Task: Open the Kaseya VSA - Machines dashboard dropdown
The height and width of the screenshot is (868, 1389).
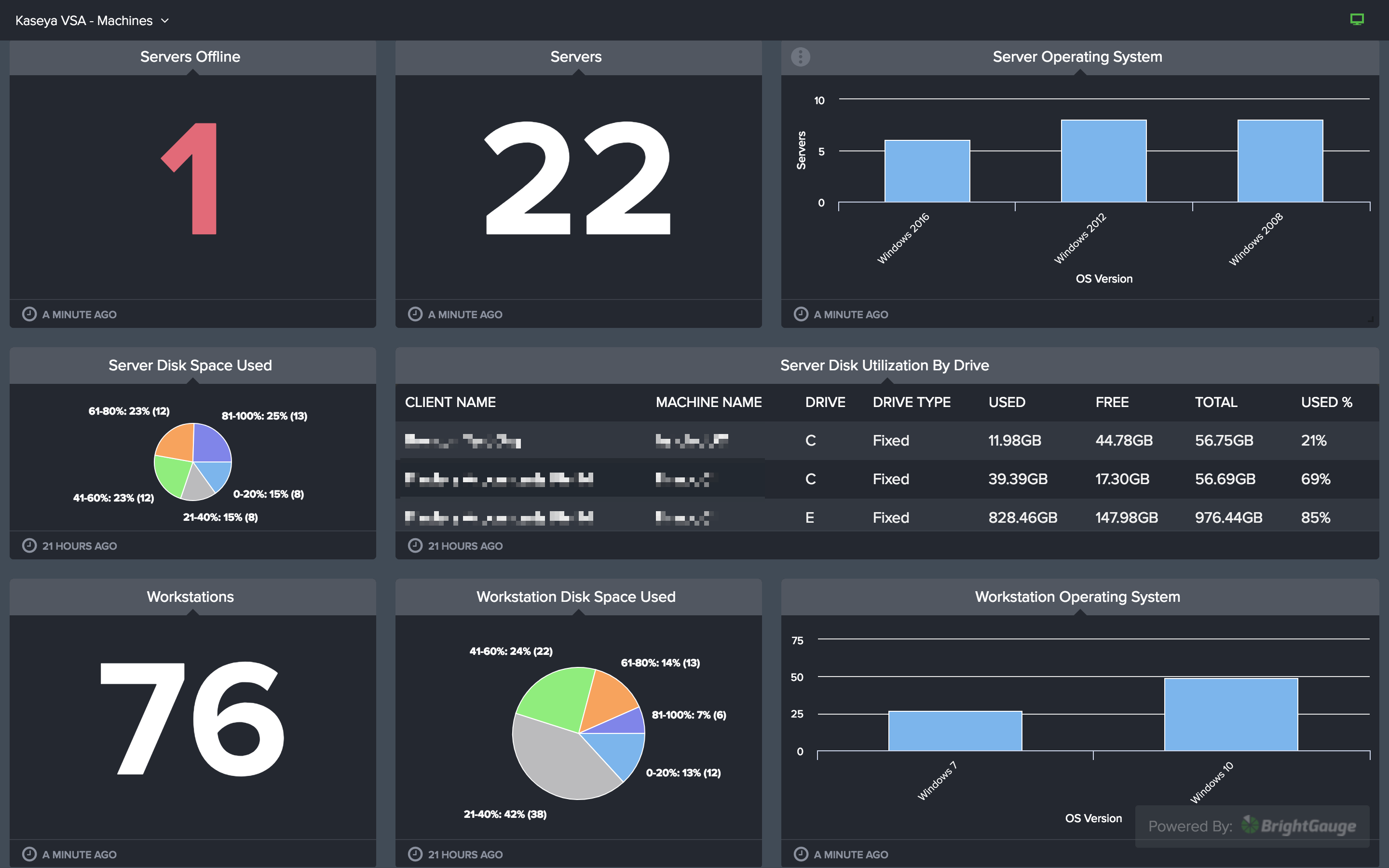Action: (x=92, y=21)
